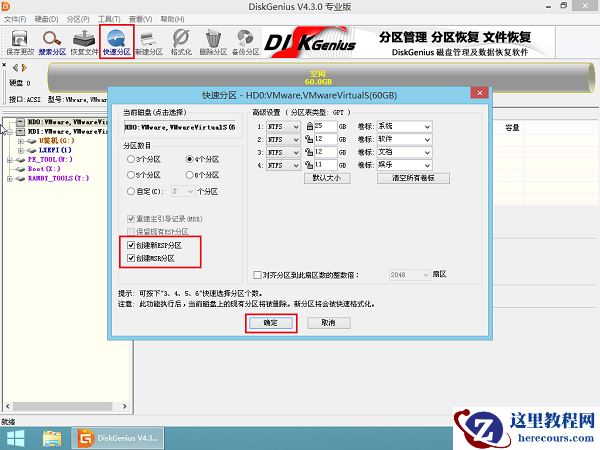The height and width of the screenshot is (450, 600).
Task: Toggle the Create MSR partition (创建MSR分区) checkbox
Action: point(131,258)
